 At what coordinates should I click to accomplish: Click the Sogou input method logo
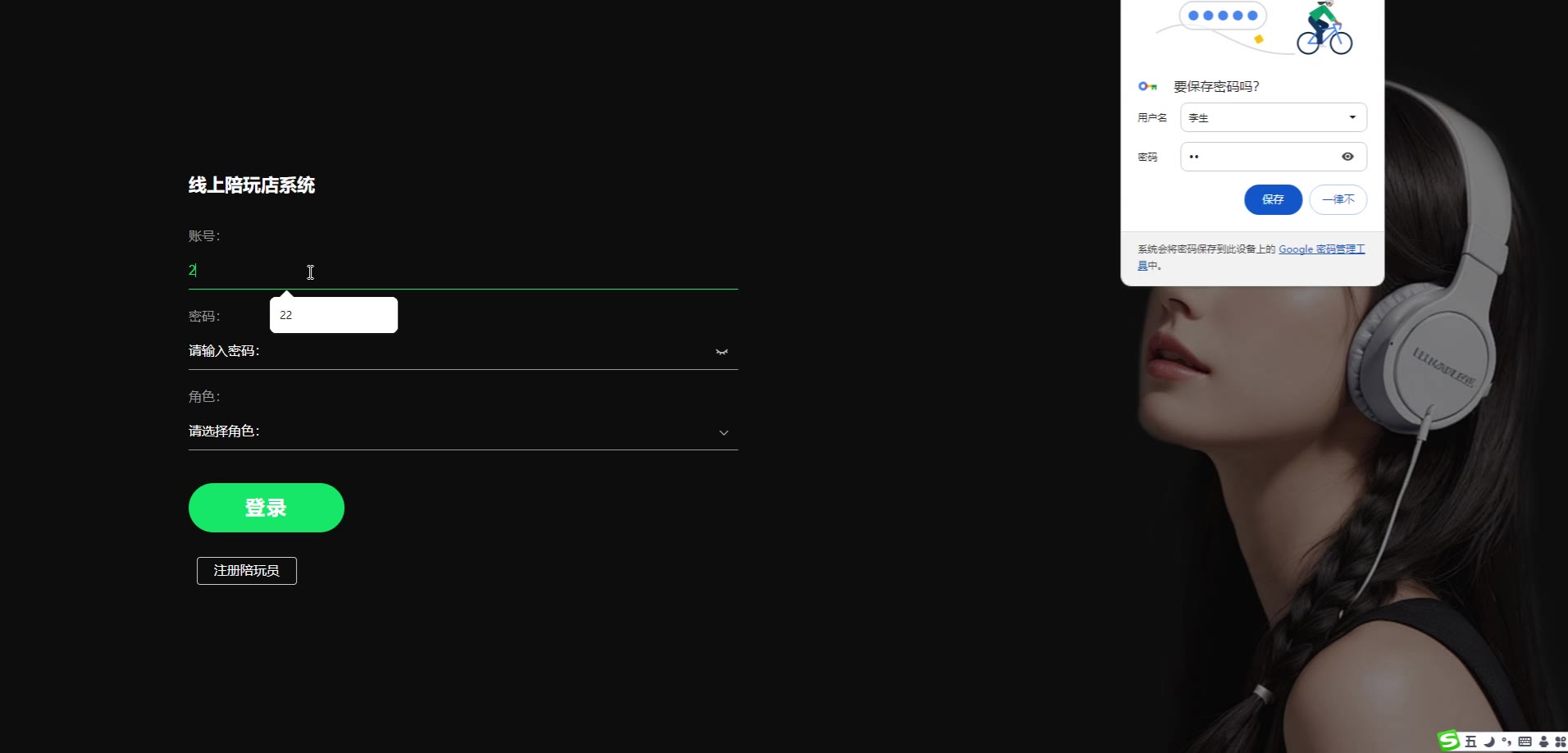pos(1449,741)
